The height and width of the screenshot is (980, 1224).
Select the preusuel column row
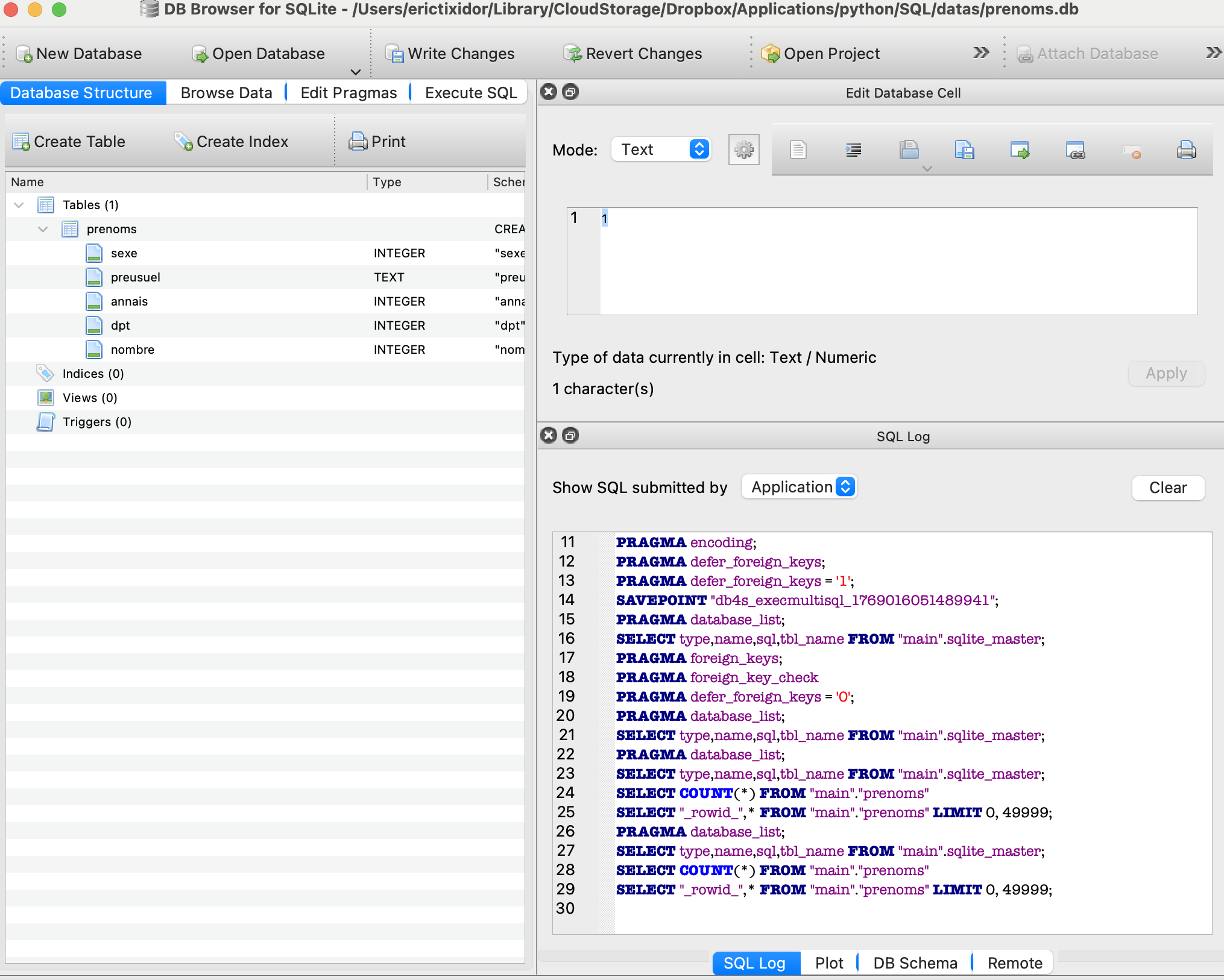pos(135,277)
